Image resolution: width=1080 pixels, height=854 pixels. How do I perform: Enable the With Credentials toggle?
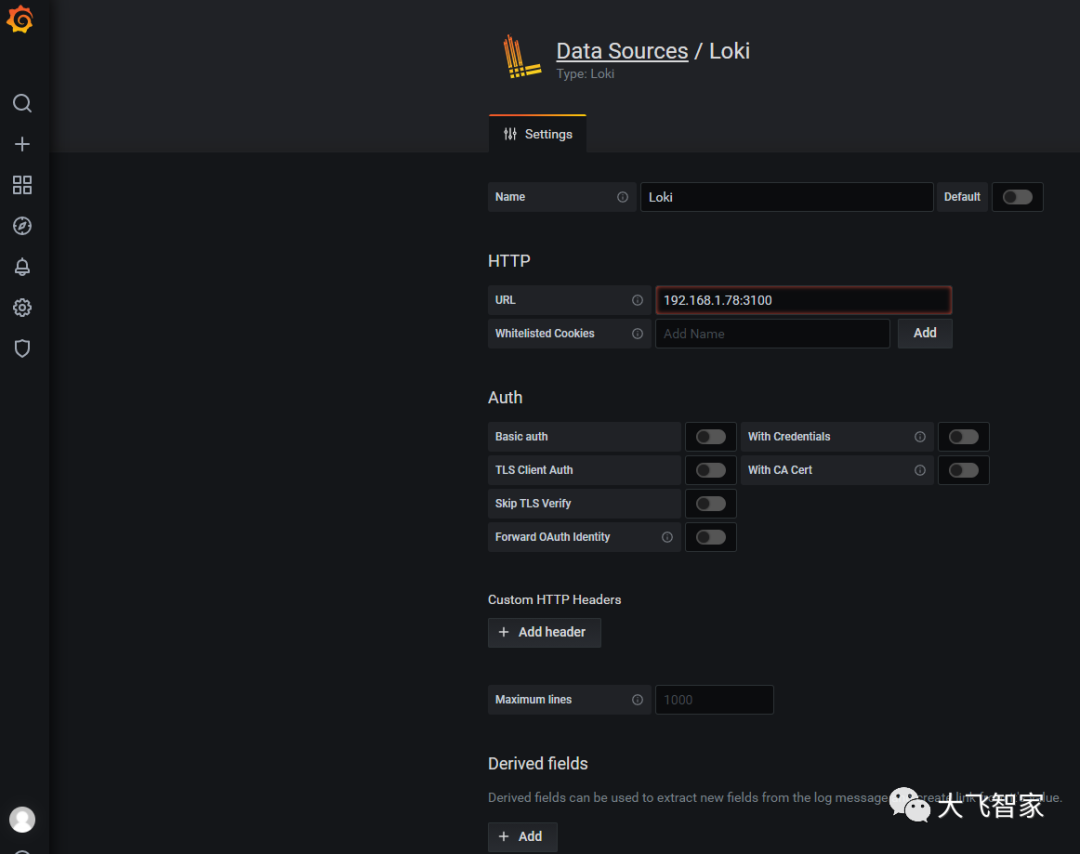tap(964, 437)
